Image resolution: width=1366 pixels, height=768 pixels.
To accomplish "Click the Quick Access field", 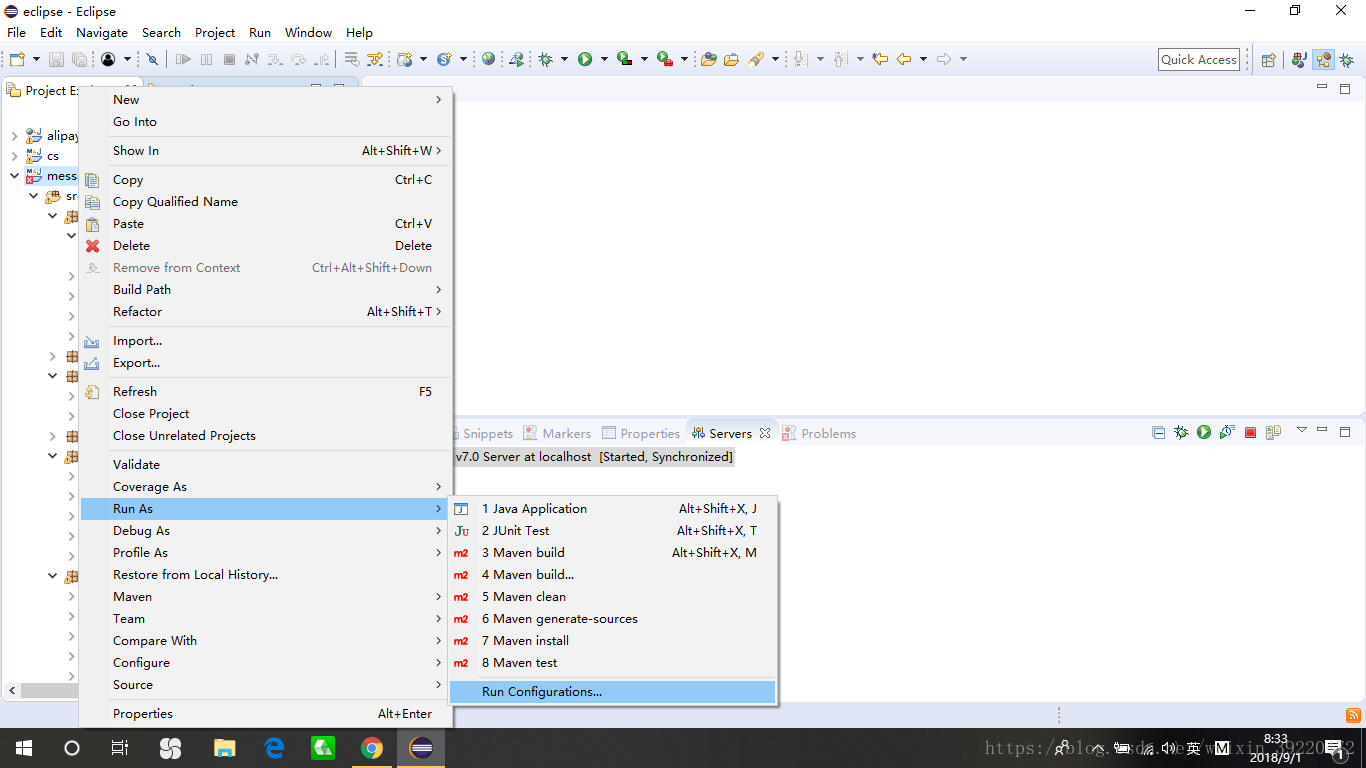I will (1198, 59).
